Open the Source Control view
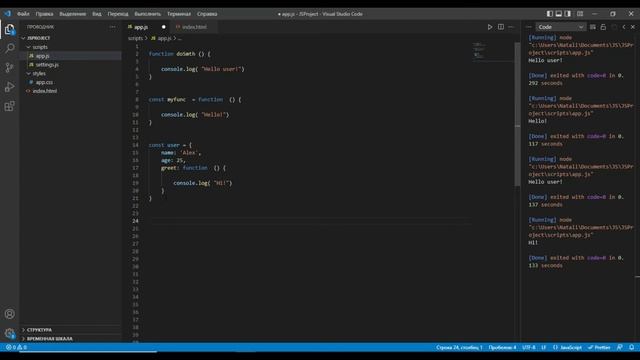The image size is (640, 360). pyautogui.click(x=9, y=67)
